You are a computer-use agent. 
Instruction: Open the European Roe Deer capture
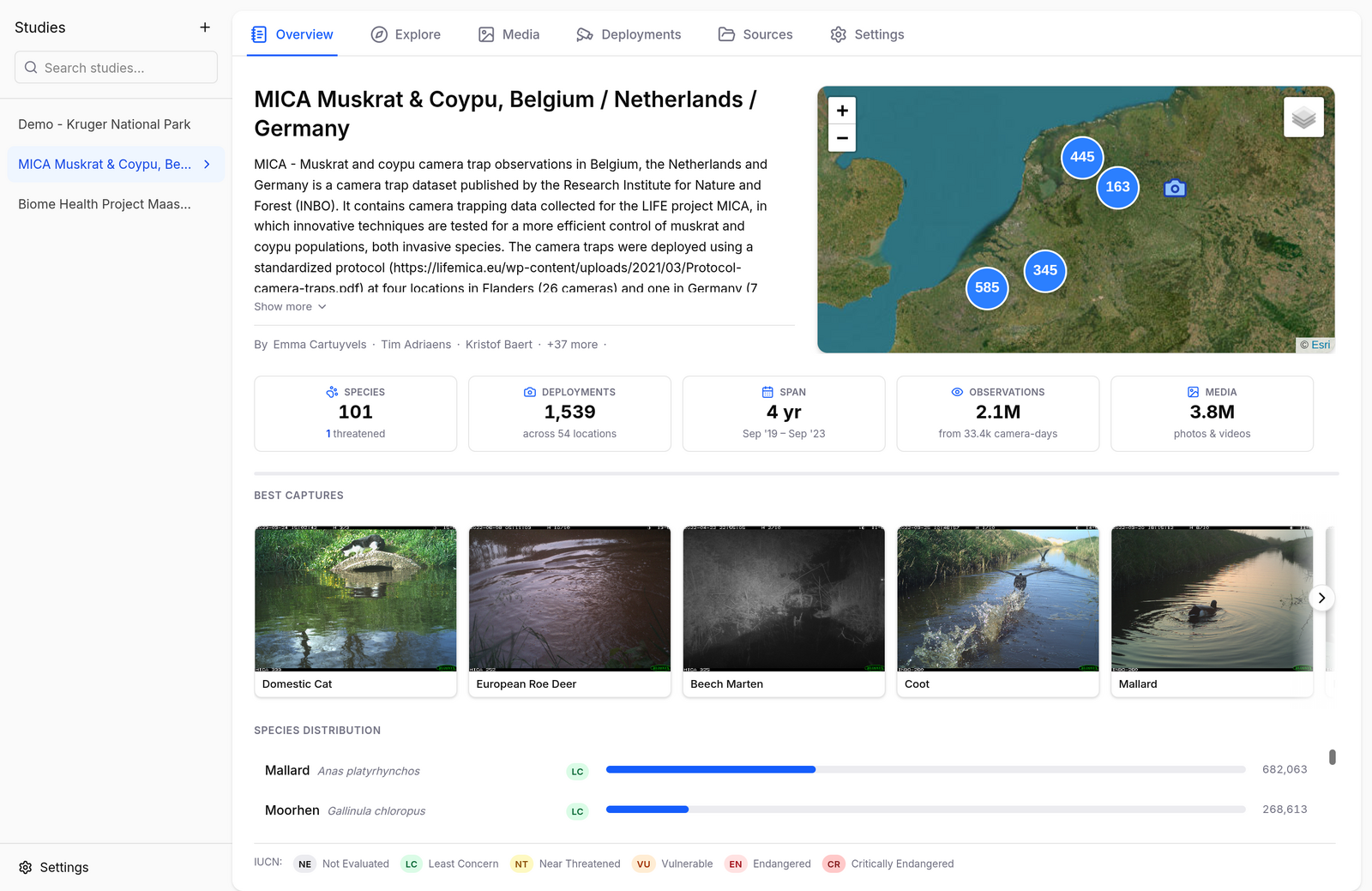569,611
